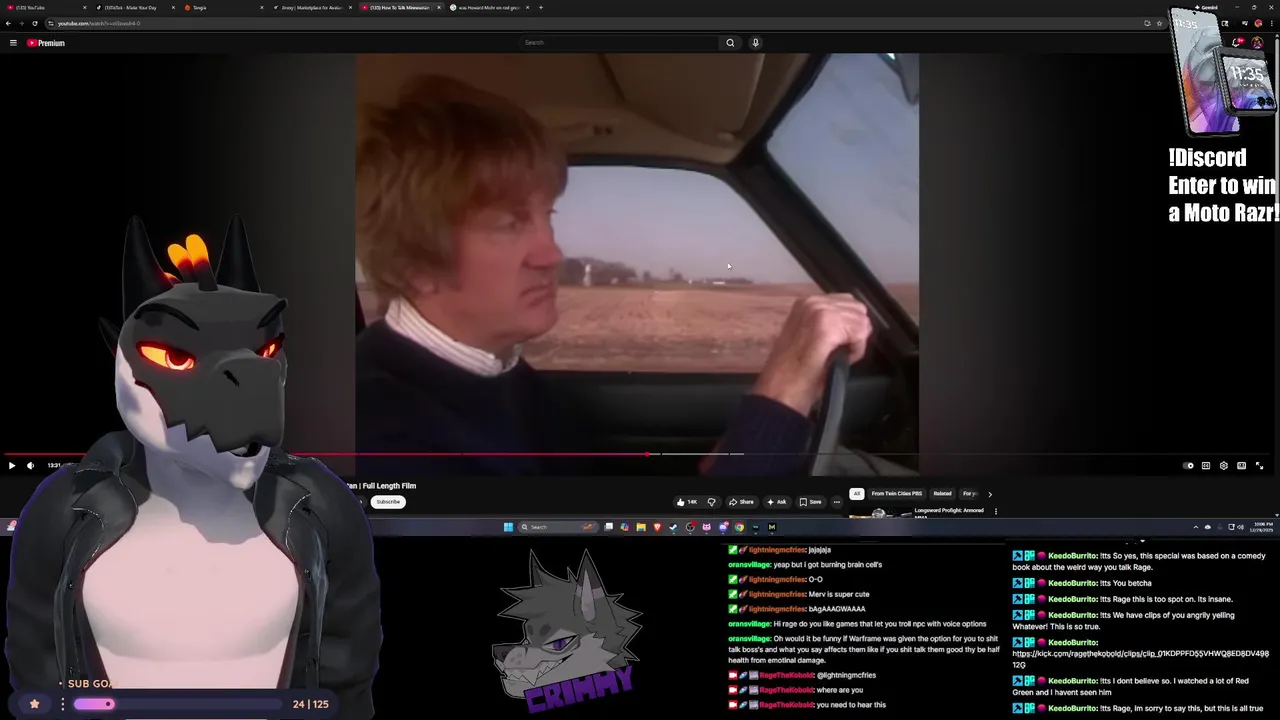This screenshot has width=1280, height=720.
Task: Switch to the TikTok - Make Your Day tab
Action: (133, 7)
